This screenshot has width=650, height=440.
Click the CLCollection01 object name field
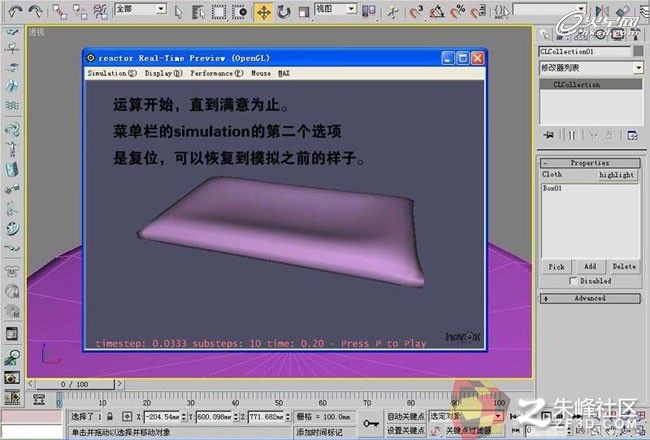(x=585, y=51)
